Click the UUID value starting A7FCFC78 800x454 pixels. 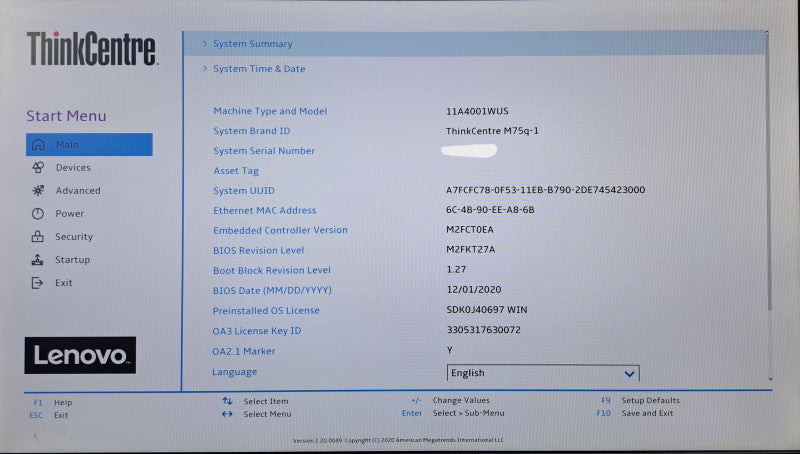(x=545, y=190)
